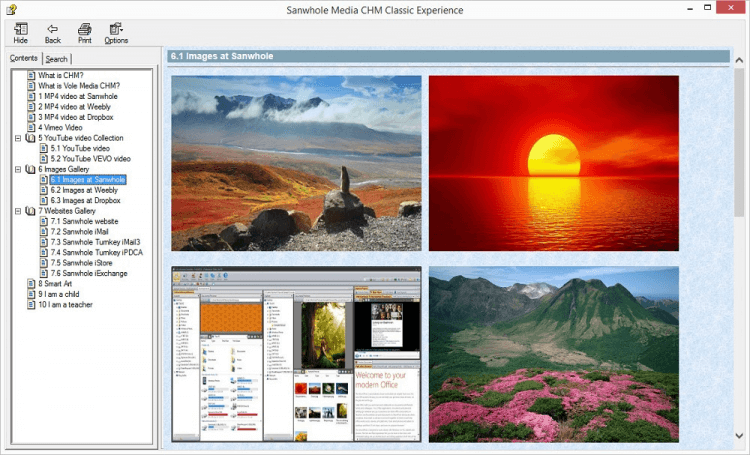Click the scroll down arrow of the content pane
The width and height of the screenshot is (750, 455).
(x=739, y=436)
